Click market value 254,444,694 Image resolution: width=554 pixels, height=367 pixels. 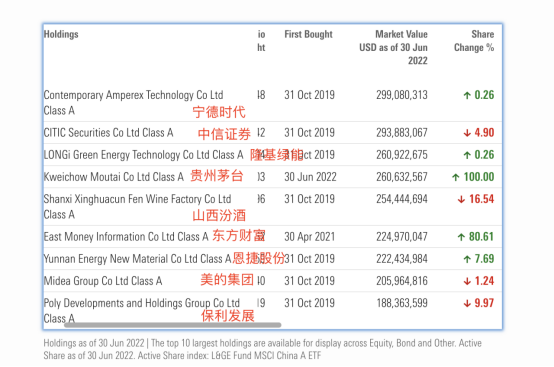coord(402,199)
